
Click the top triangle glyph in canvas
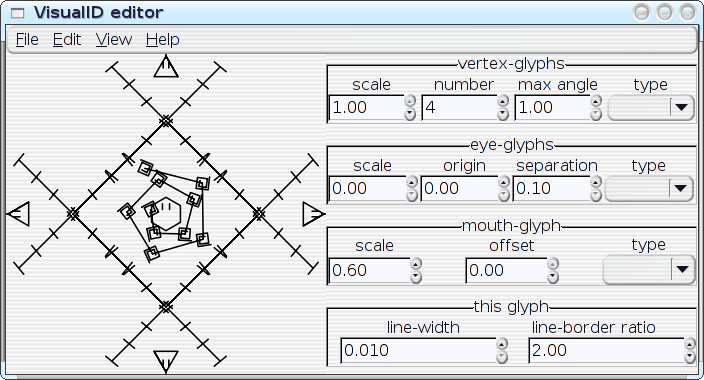click(166, 66)
